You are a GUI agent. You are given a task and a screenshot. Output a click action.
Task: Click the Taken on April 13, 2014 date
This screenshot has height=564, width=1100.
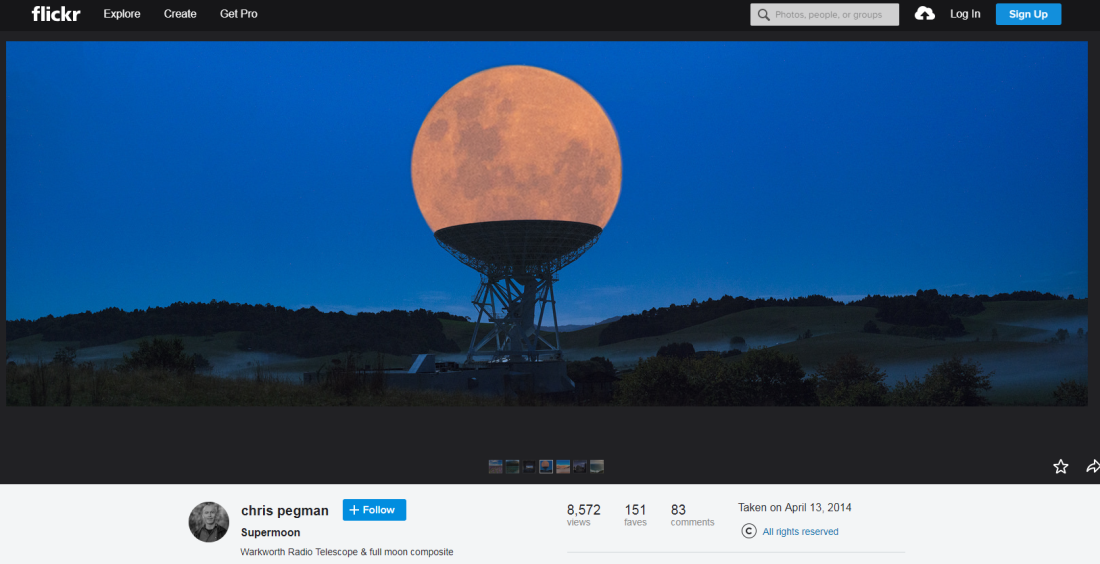(x=794, y=507)
